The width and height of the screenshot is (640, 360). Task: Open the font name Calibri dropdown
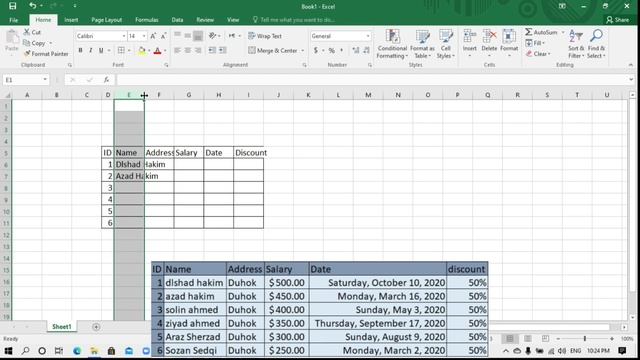coord(124,36)
